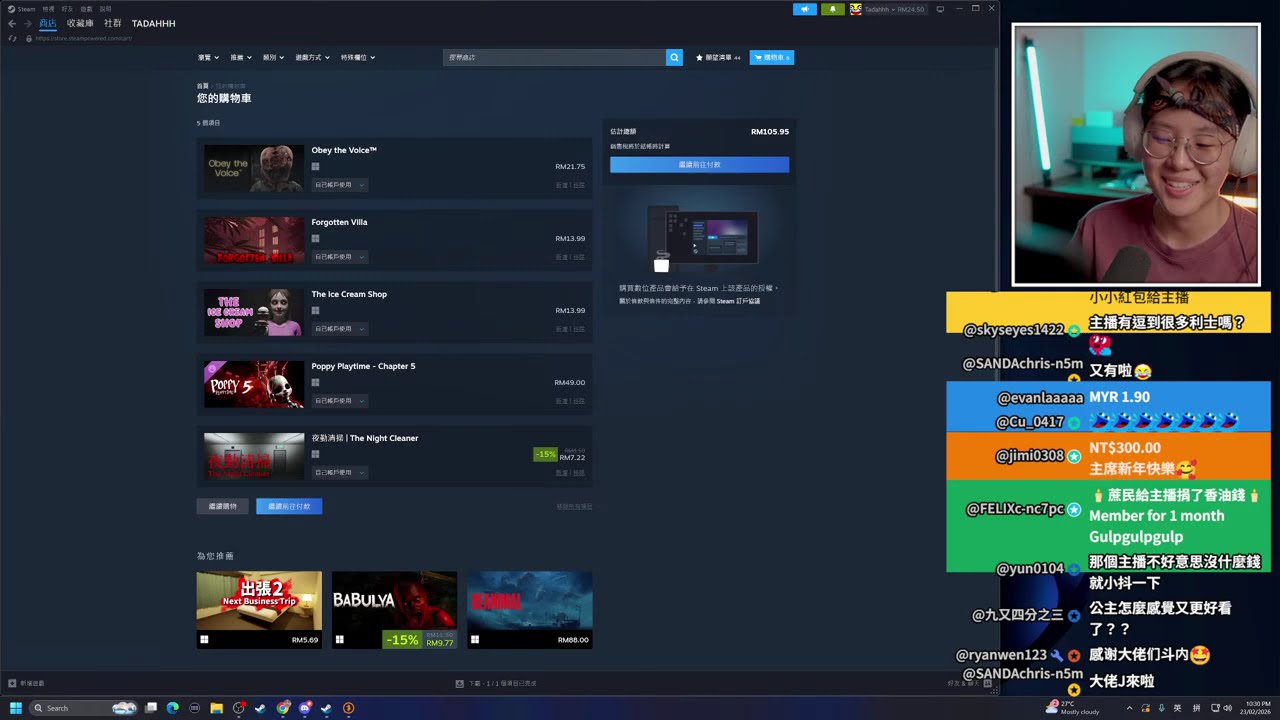Click the Steam forward navigation arrow
Viewport: 1280px width, 720px height.
[x=27, y=23]
